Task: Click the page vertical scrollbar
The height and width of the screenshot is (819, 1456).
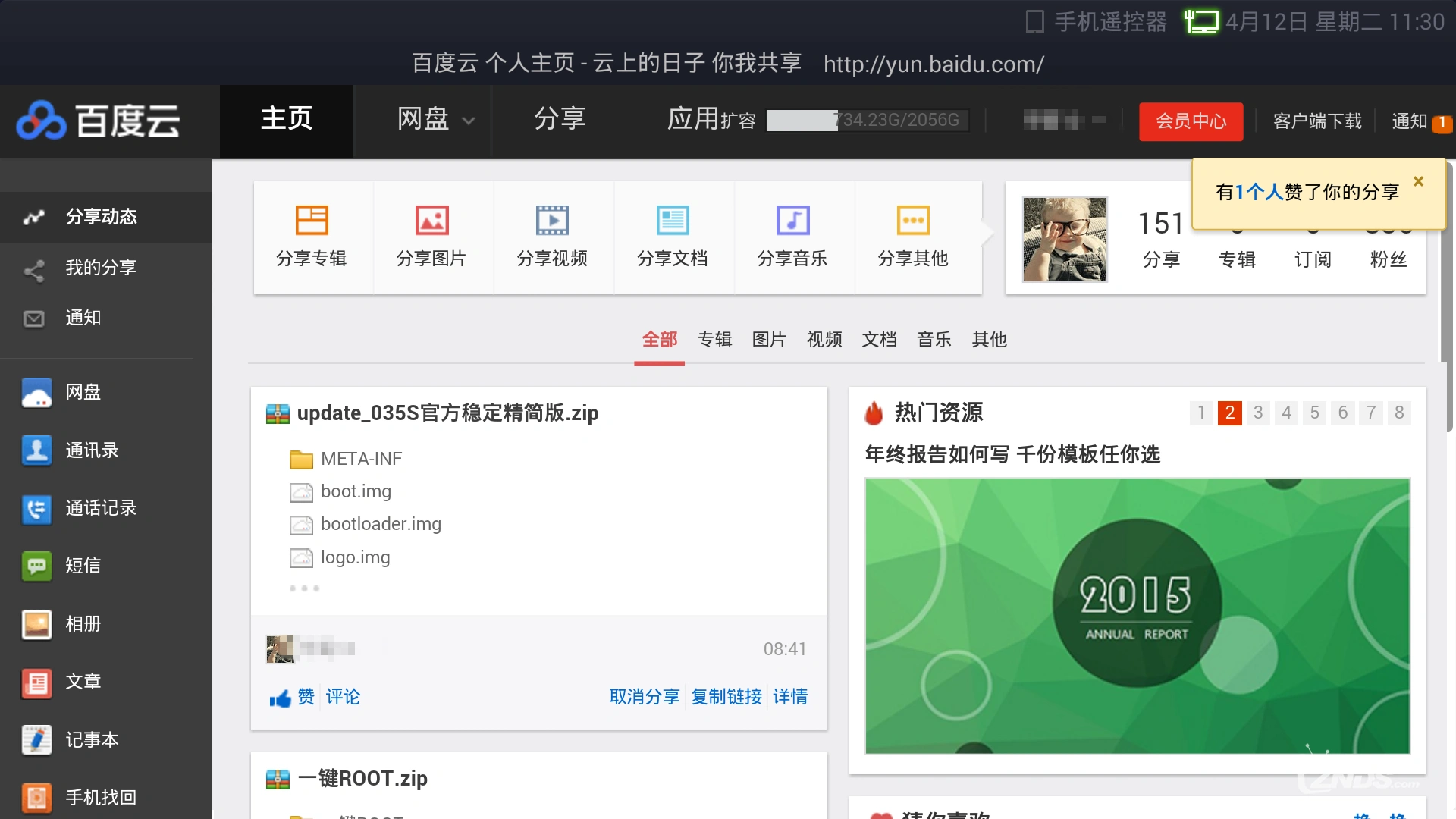Action: tap(1449, 296)
